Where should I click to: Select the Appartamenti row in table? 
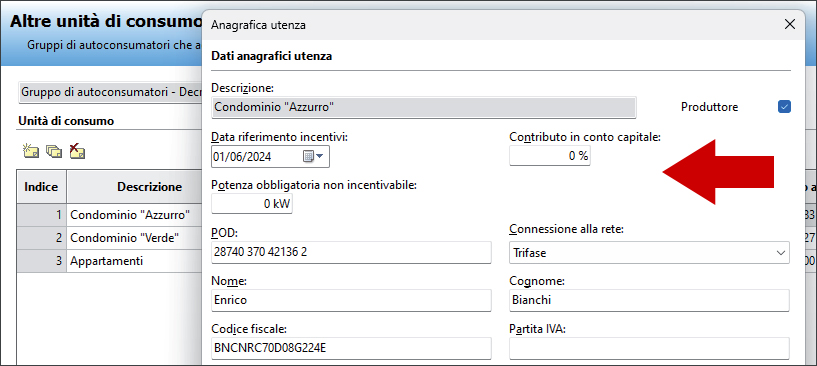click(109, 261)
